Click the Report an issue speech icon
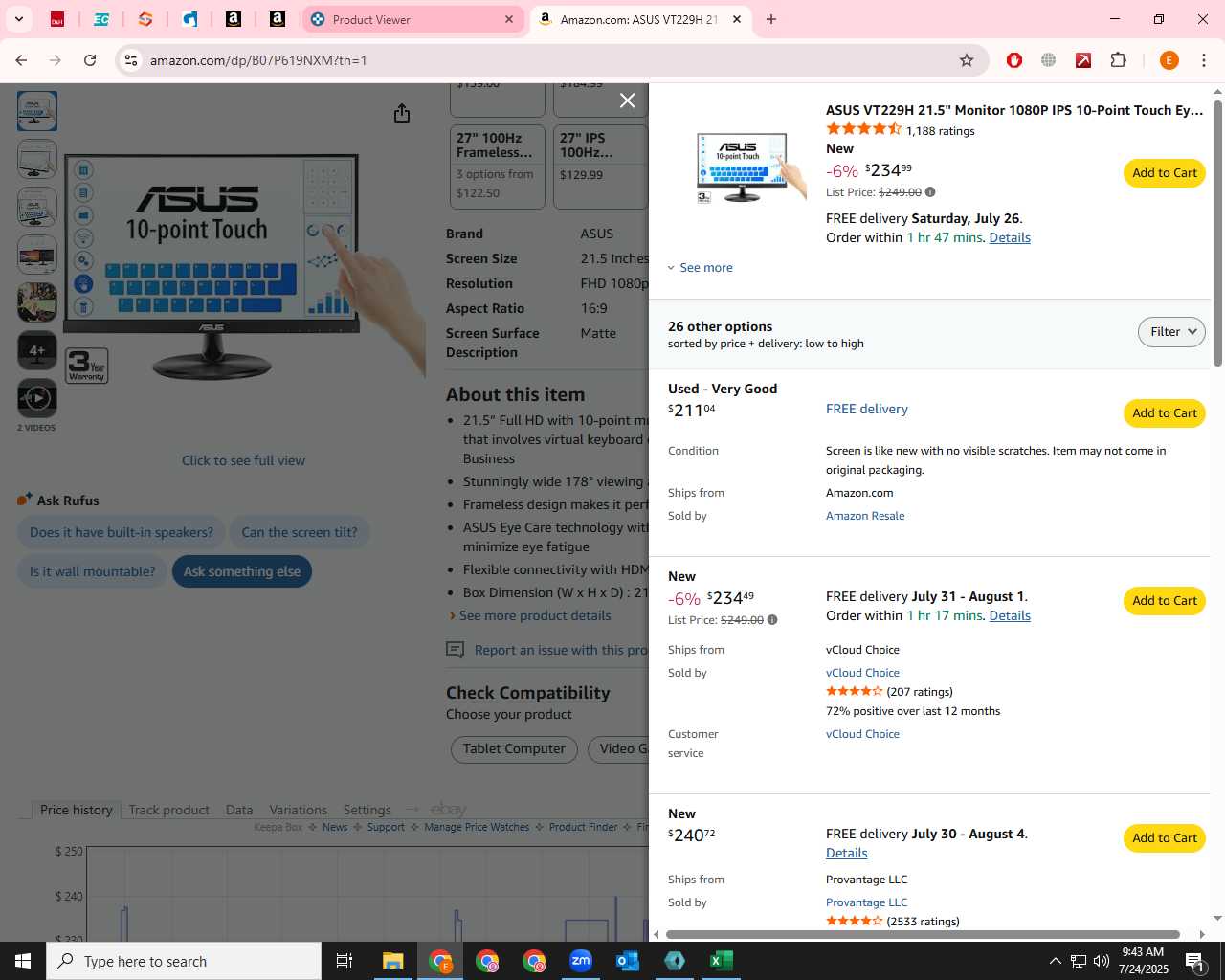 coord(456,650)
